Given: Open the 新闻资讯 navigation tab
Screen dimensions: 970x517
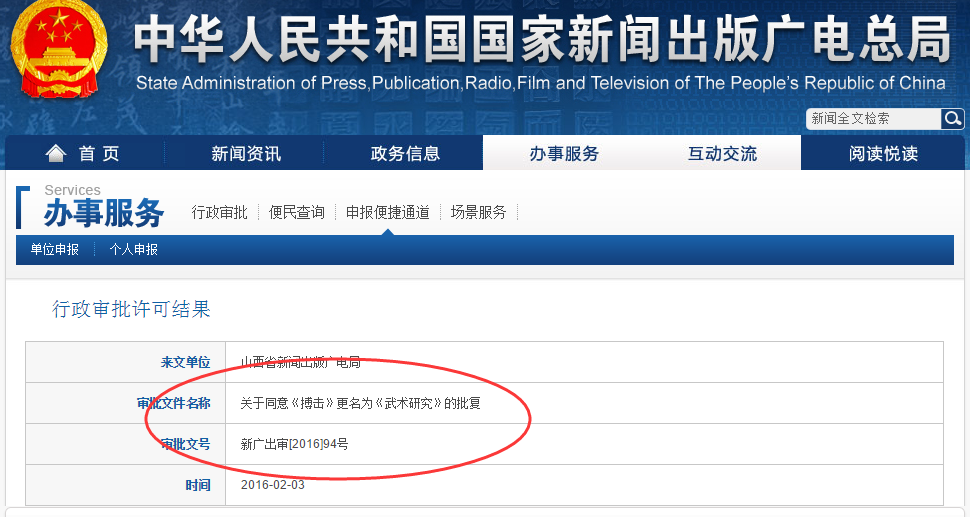Looking at the screenshot, I should (x=246, y=153).
